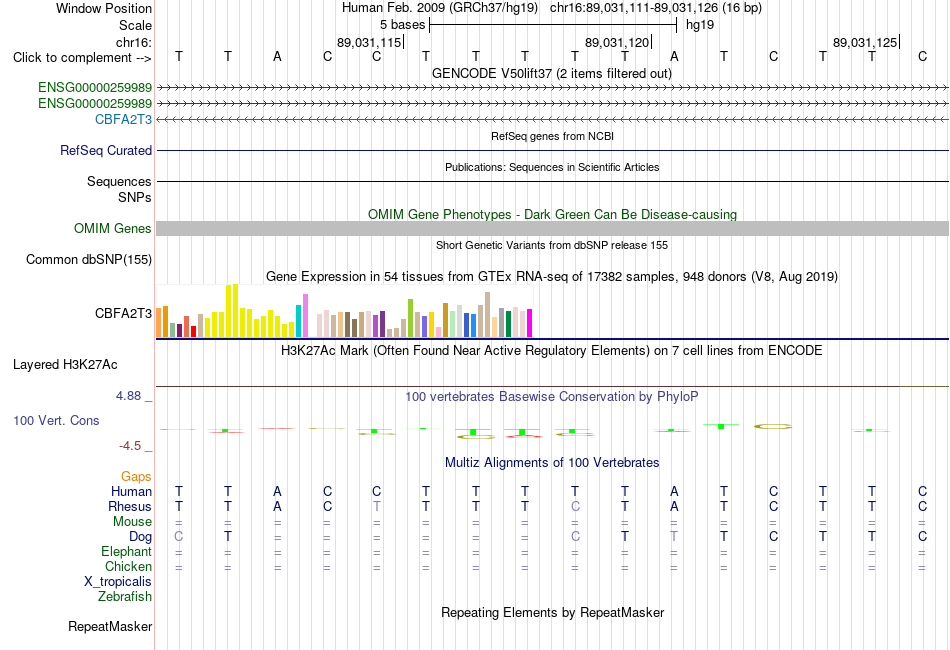Open 'Publications: Sequences in Scientific Articles' title

tap(552, 167)
